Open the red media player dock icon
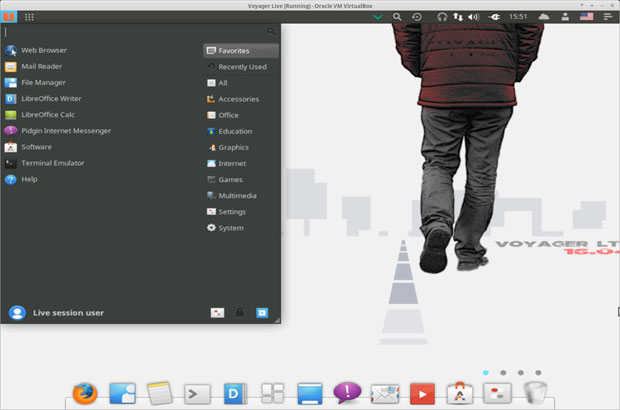Image resolution: width=620 pixels, height=410 pixels. point(422,394)
